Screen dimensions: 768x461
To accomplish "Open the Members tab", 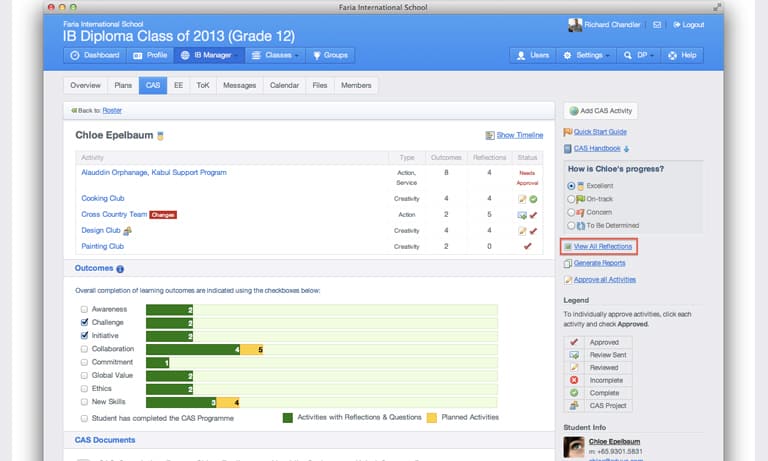I will (356, 85).
